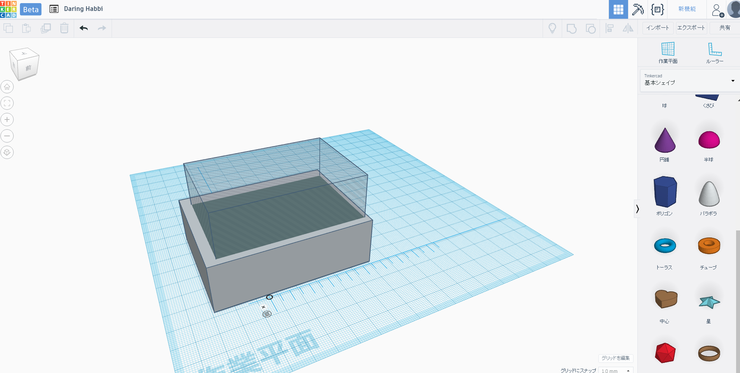Pick the white paraboloid shape
Viewport: 740px width, 373px height.
(x=709, y=193)
